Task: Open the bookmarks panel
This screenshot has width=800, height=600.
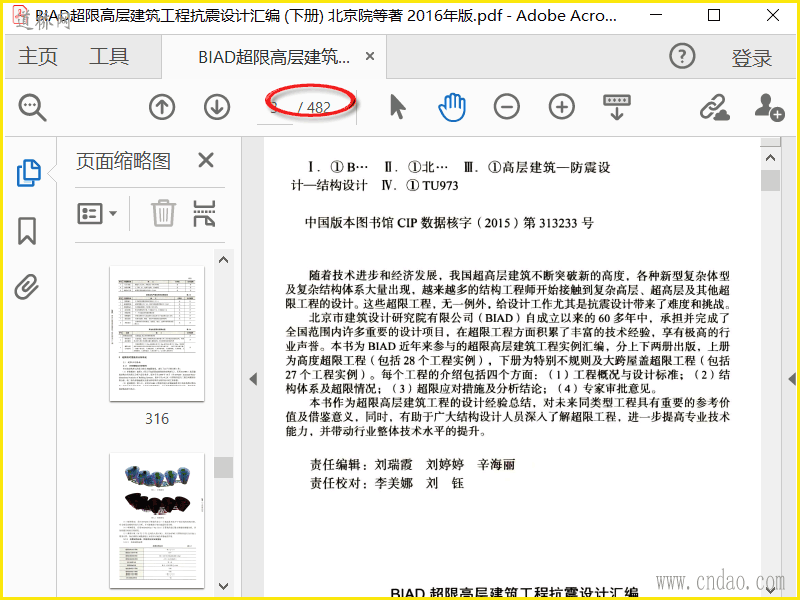Action: (27, 231)
